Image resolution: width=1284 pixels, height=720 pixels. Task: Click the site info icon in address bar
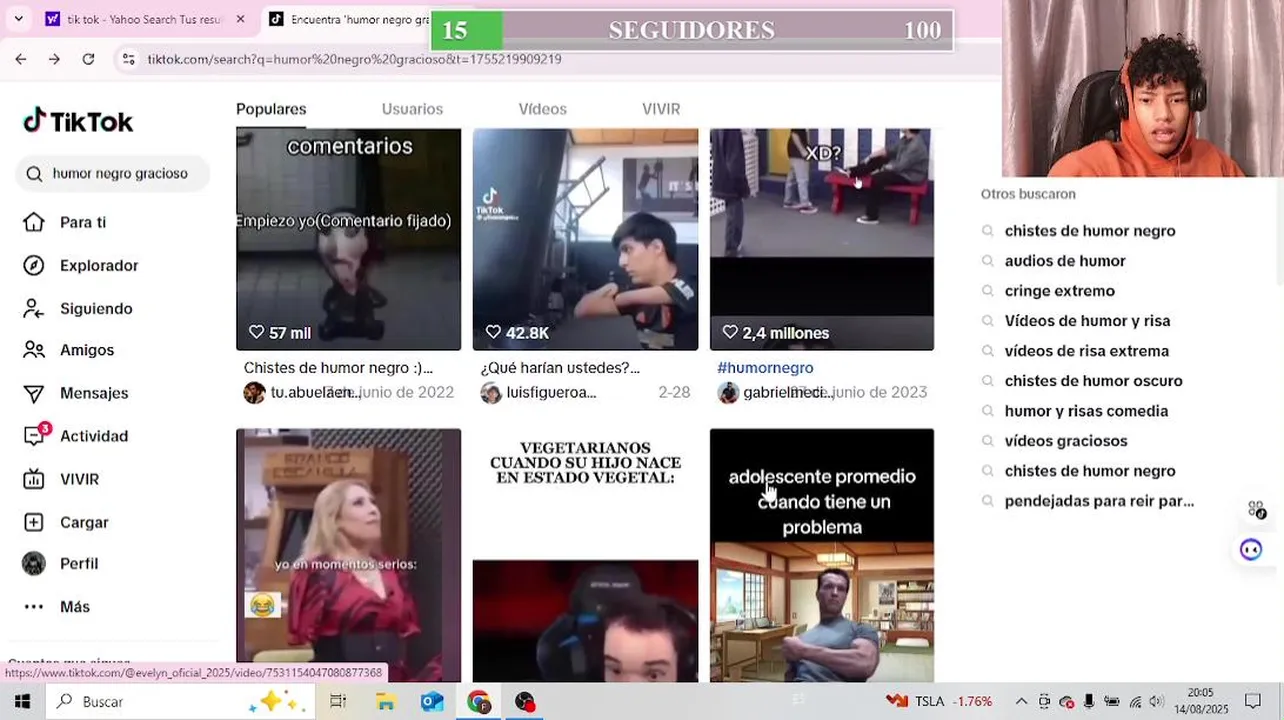pos(128,59)
